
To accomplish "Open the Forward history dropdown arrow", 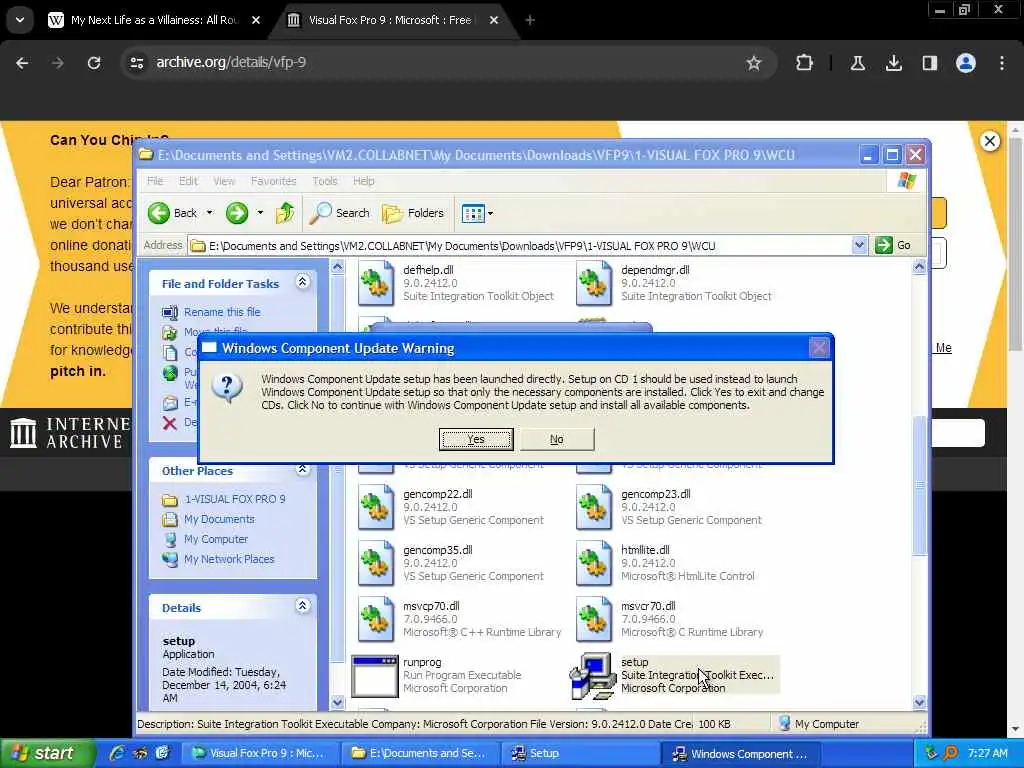I will (260, 213).
